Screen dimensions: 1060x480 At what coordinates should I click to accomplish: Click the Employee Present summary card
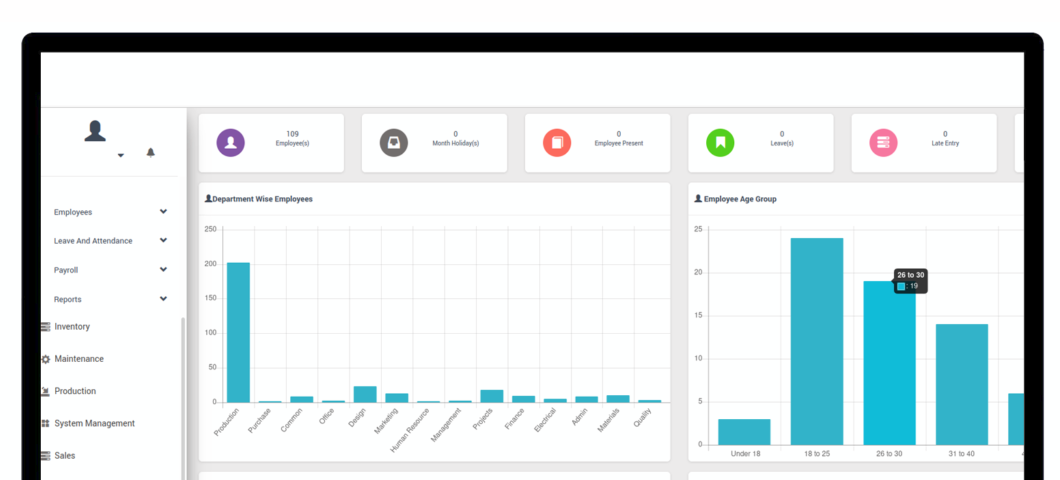(598, 143)
